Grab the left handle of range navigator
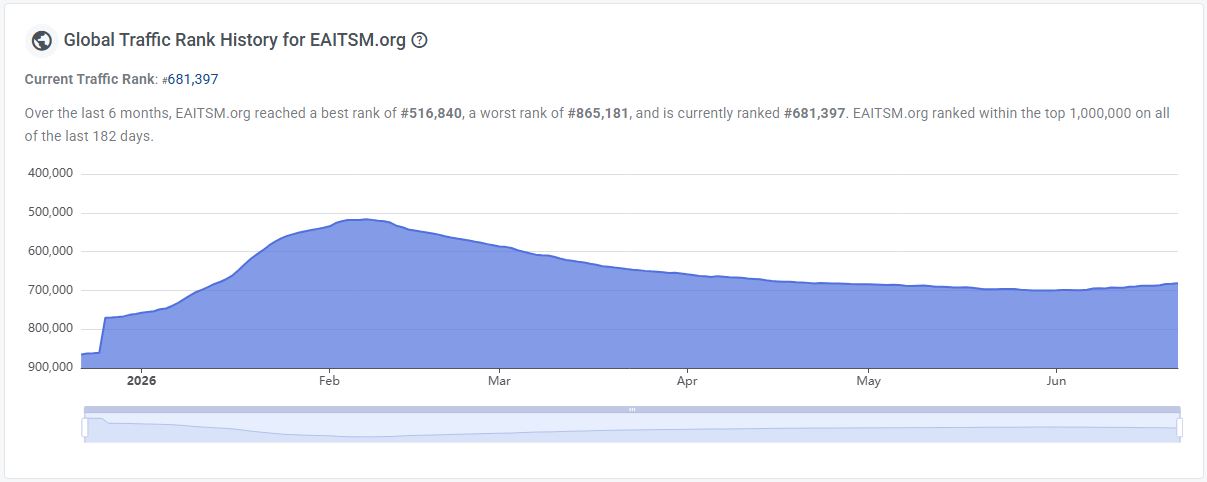 [x=85, y=428]
